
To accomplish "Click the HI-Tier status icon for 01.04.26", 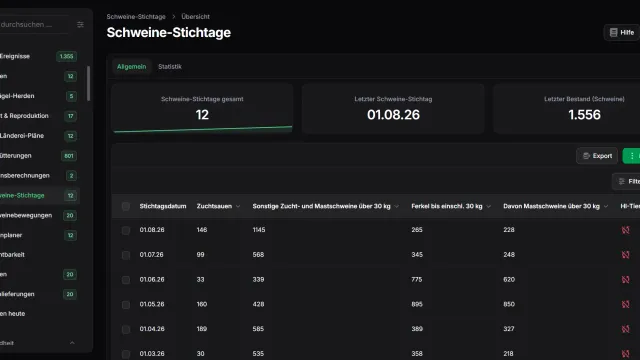I will pyautogui.click(x=625, y=329).
